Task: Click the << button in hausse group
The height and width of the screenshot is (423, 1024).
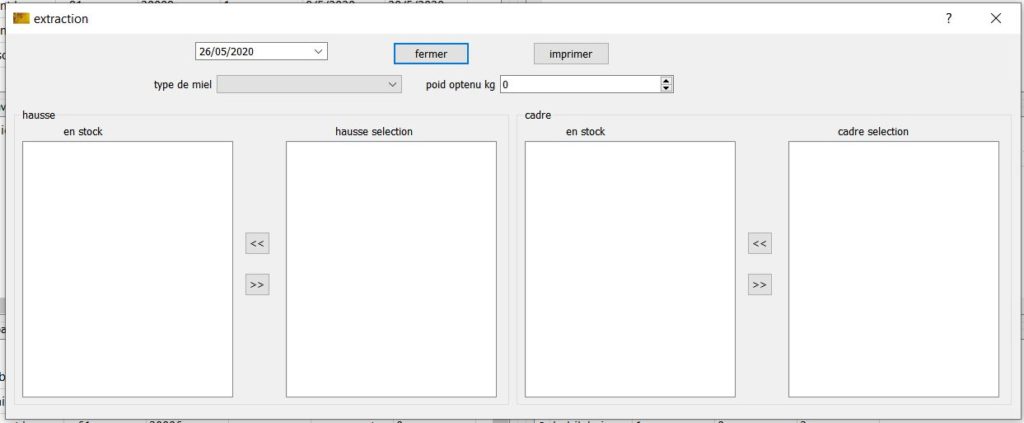Action: click(x=257, y=243)
